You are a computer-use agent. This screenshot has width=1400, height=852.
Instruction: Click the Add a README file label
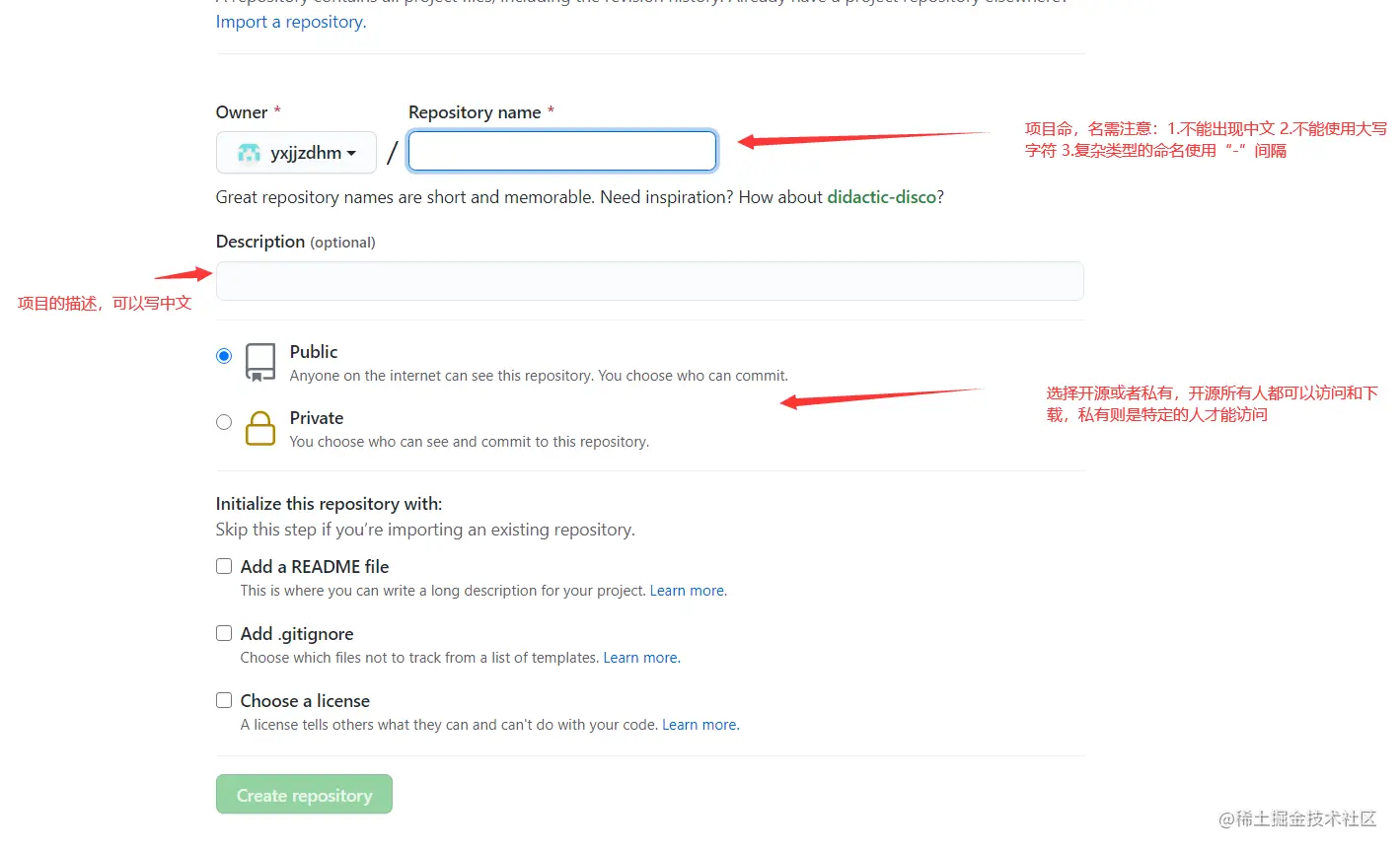[315, 567]
